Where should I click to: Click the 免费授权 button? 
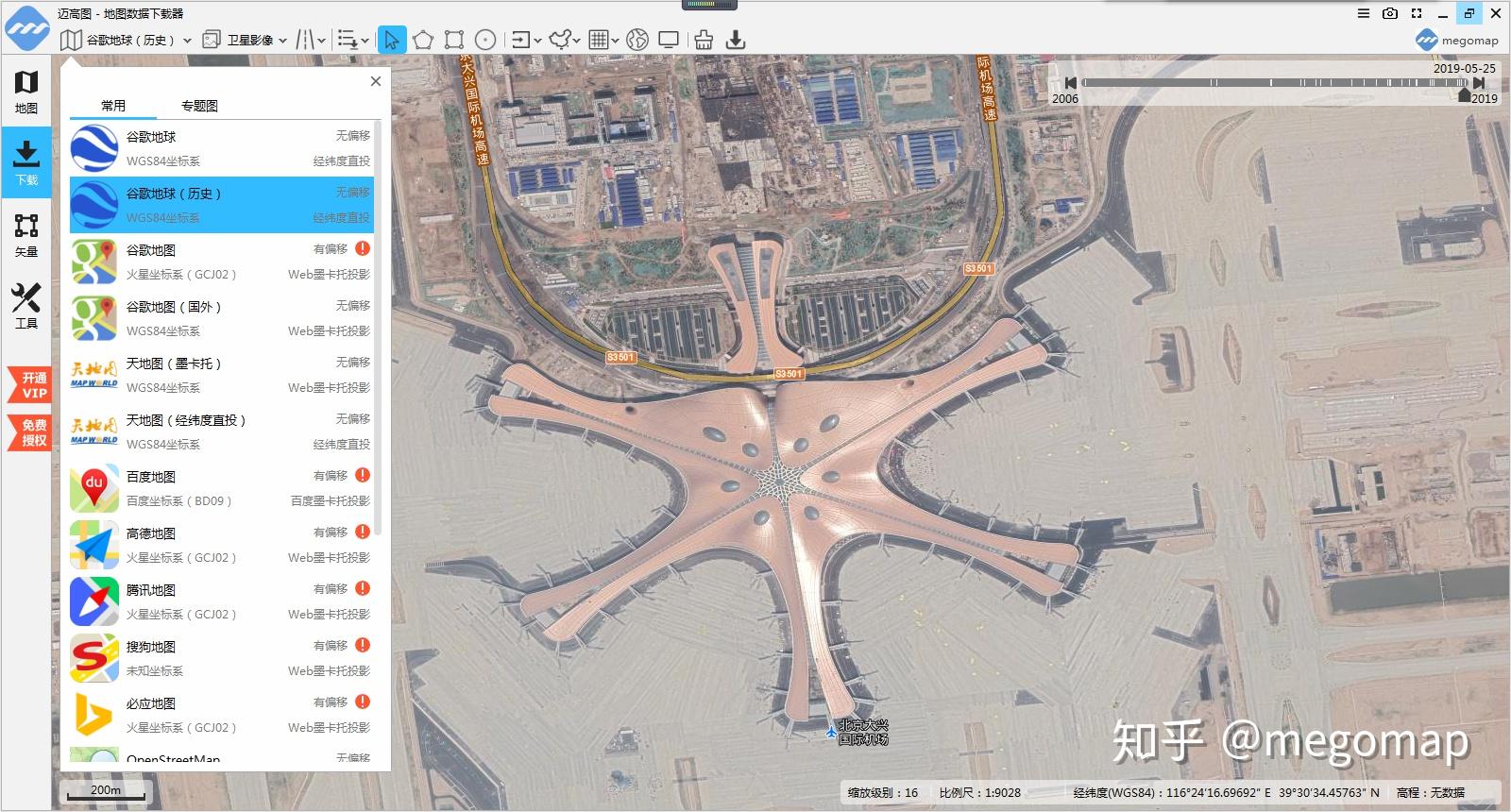click(29, 432)
